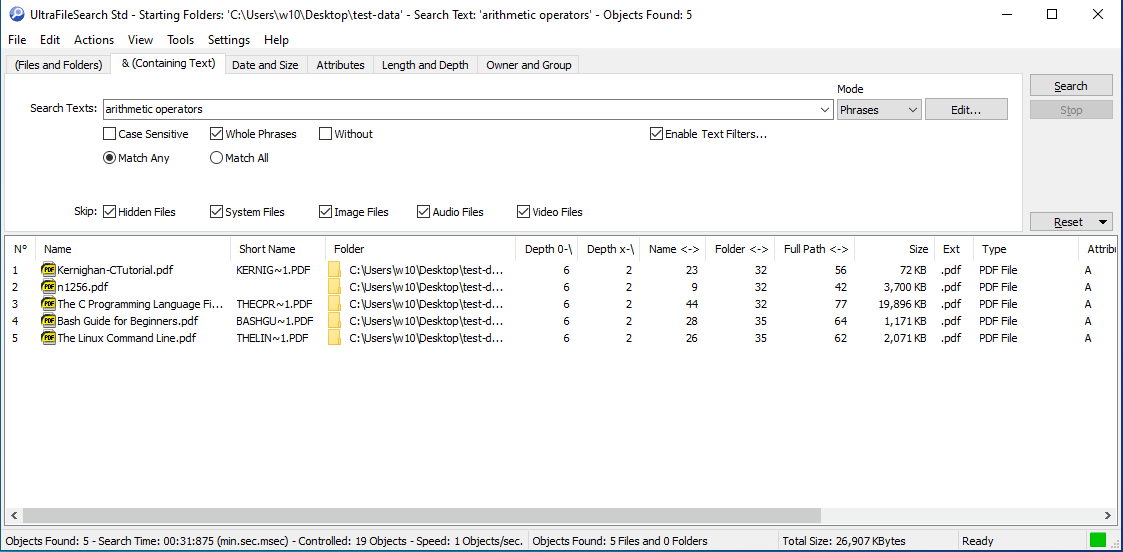Switch to the (Files and Folders) tab
This screenshot has width=1123, height=552.
(x=59, y=64)
